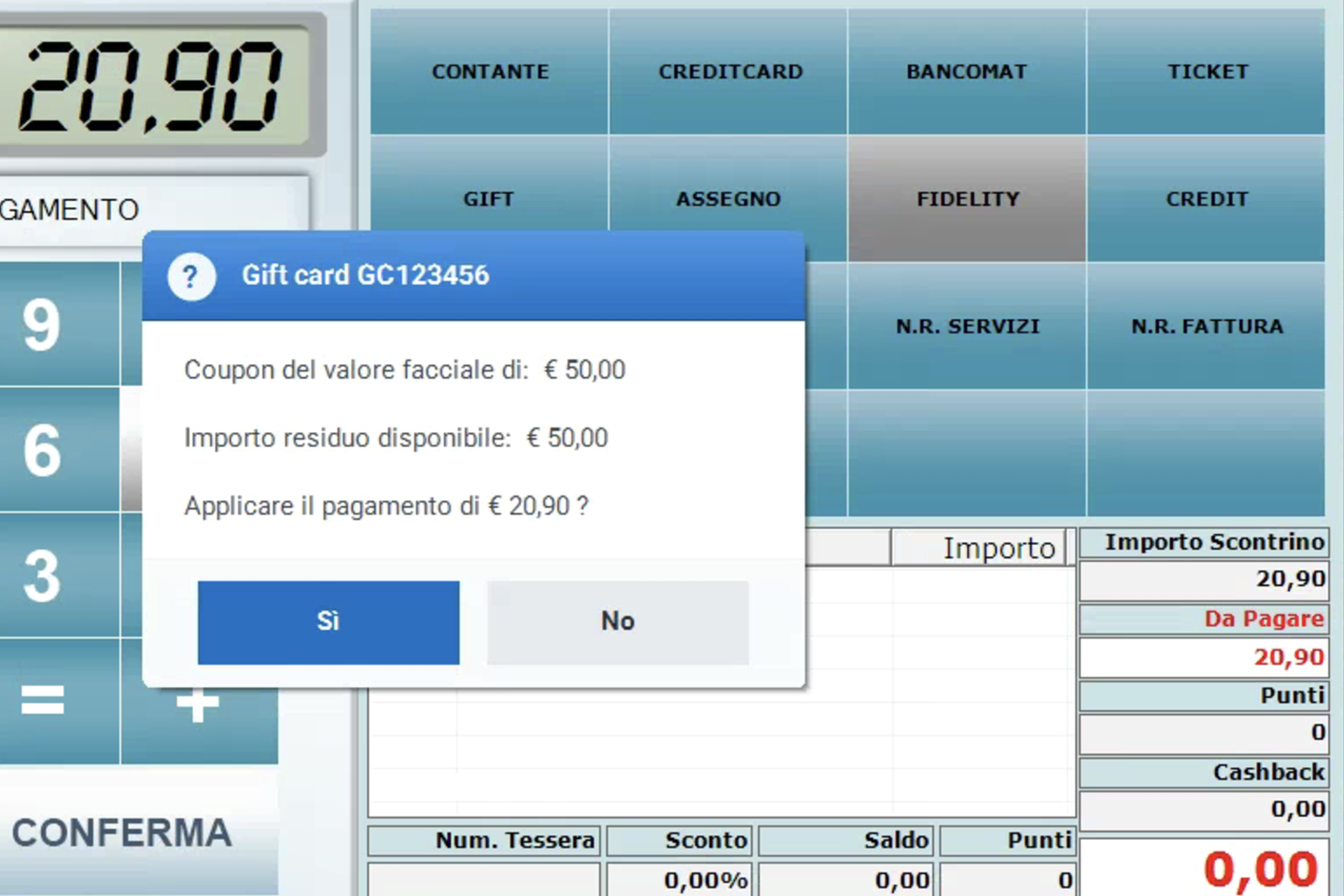Click the large red 0,00 total
This screenshot has width=1344, height=896.
click(x=1204, y=868)
